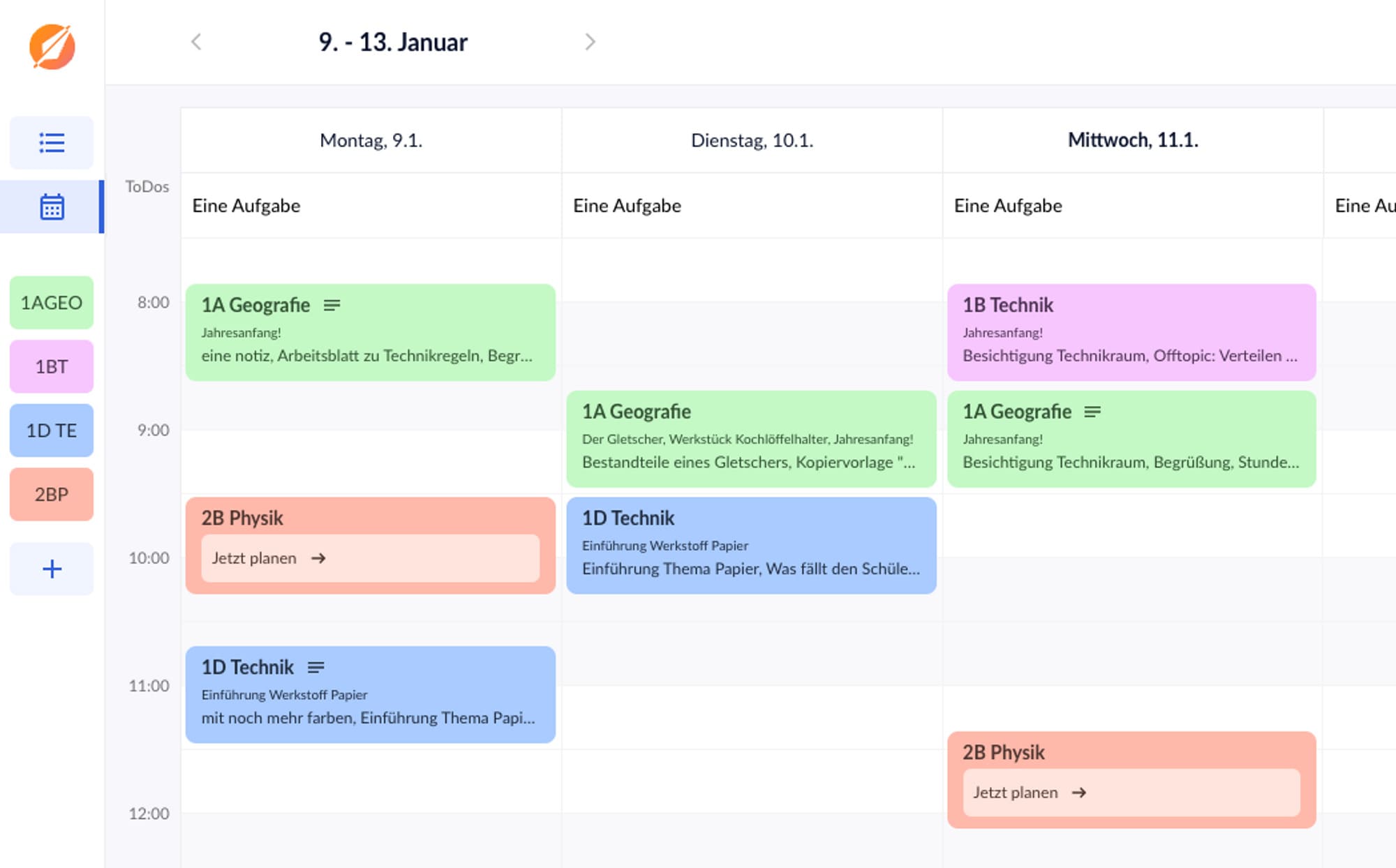The image size is (1396, 868).
Task: Open Tuesday's 1D Technik lesson card
Action: [751, 545]
